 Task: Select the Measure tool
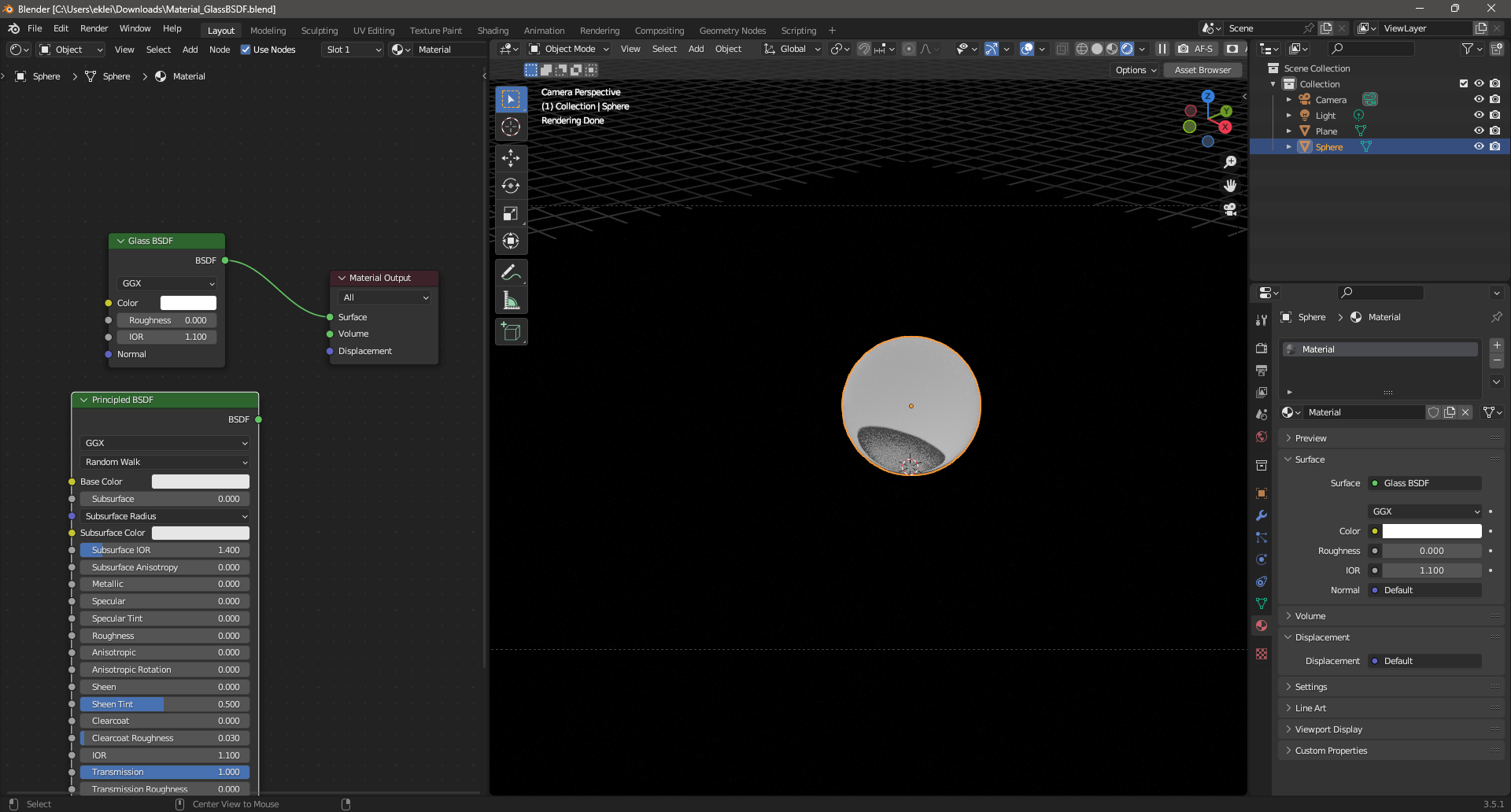(511, 300)
